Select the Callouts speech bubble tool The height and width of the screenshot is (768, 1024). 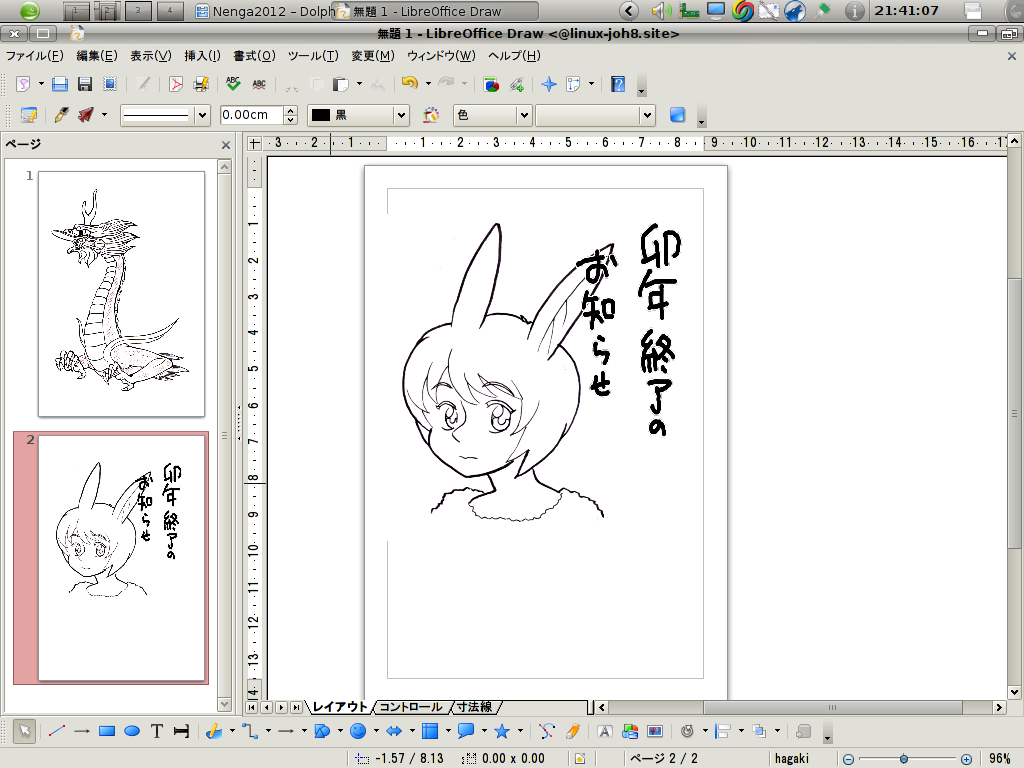point(466,731)
